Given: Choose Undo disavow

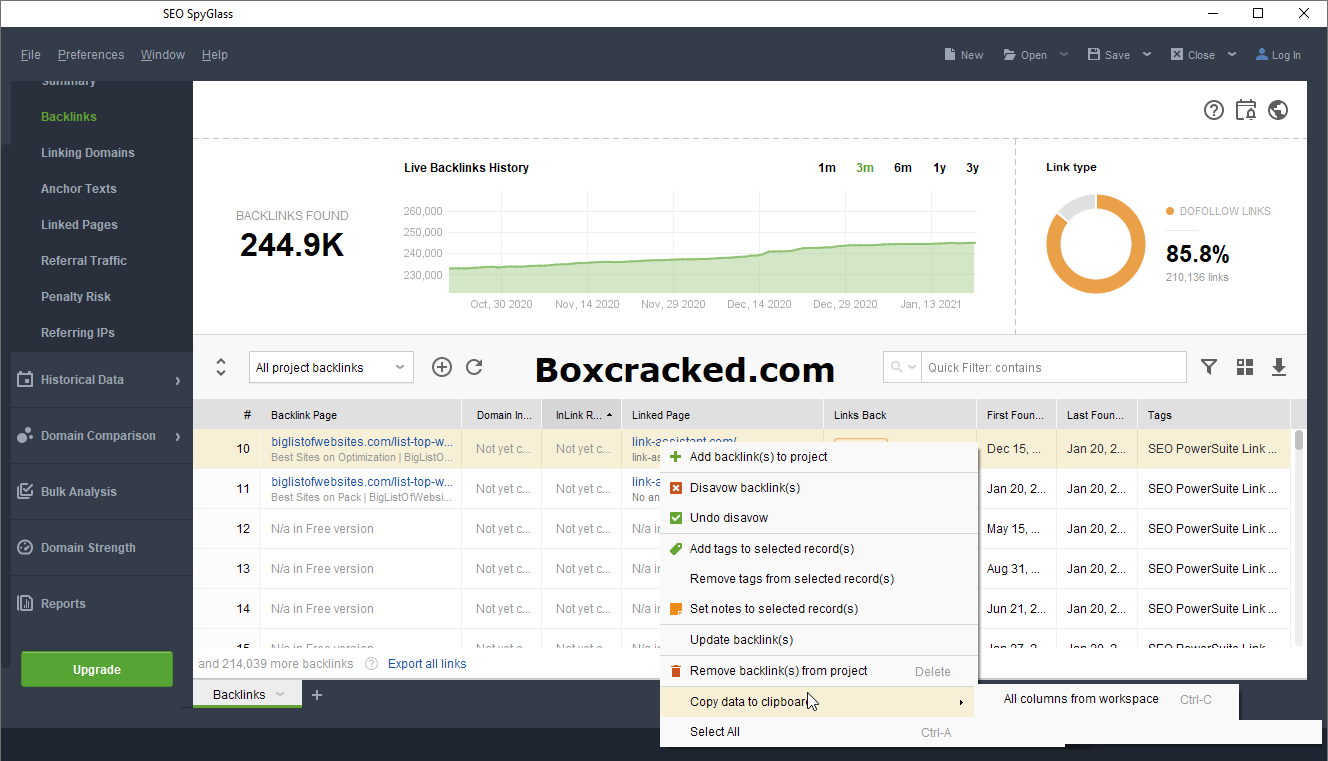Looking at the screenshot, I should (x=818, y=518).
